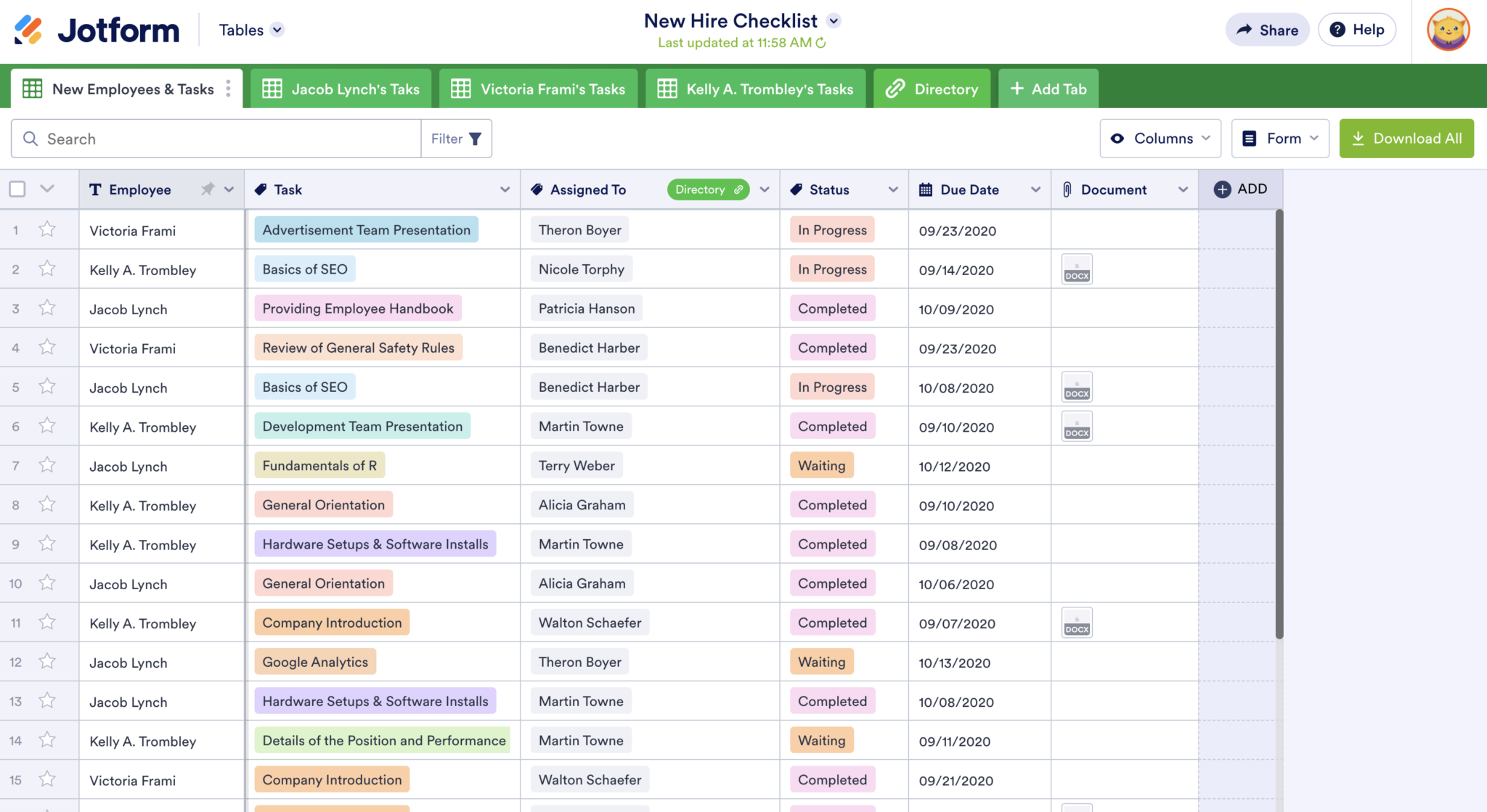Viewport: 1487px width, 812px height.
Task: Open the Kelly A. Trombley's Tasks tab
Action: click(x=755, y=89)
